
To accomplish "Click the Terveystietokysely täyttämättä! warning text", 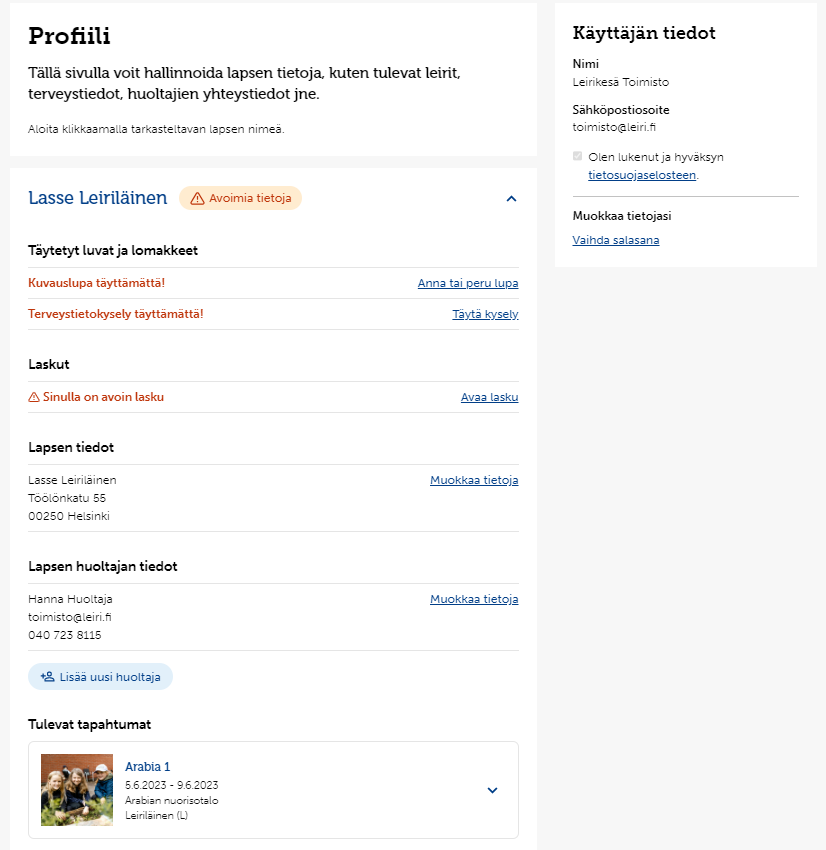I will pyautogui.click(x=115, y=314).
